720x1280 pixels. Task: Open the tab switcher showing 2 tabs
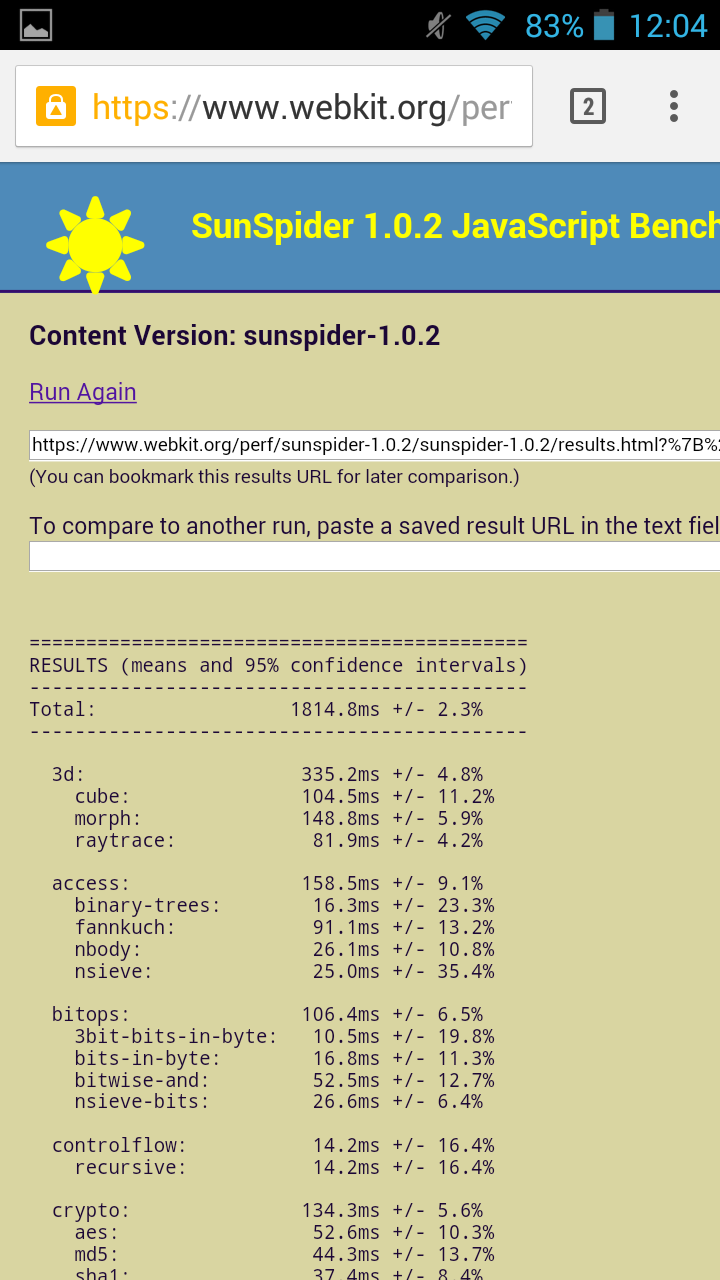[588, 106]
